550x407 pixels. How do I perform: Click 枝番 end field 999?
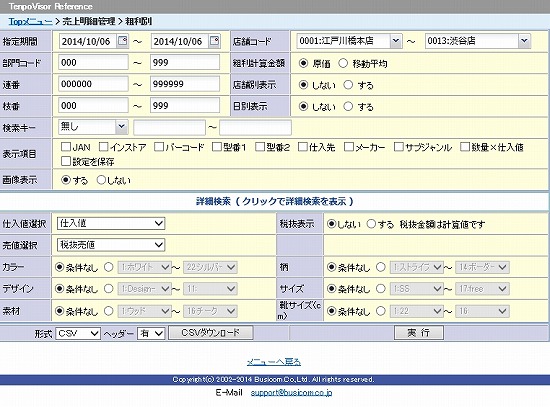click(185, 106)
